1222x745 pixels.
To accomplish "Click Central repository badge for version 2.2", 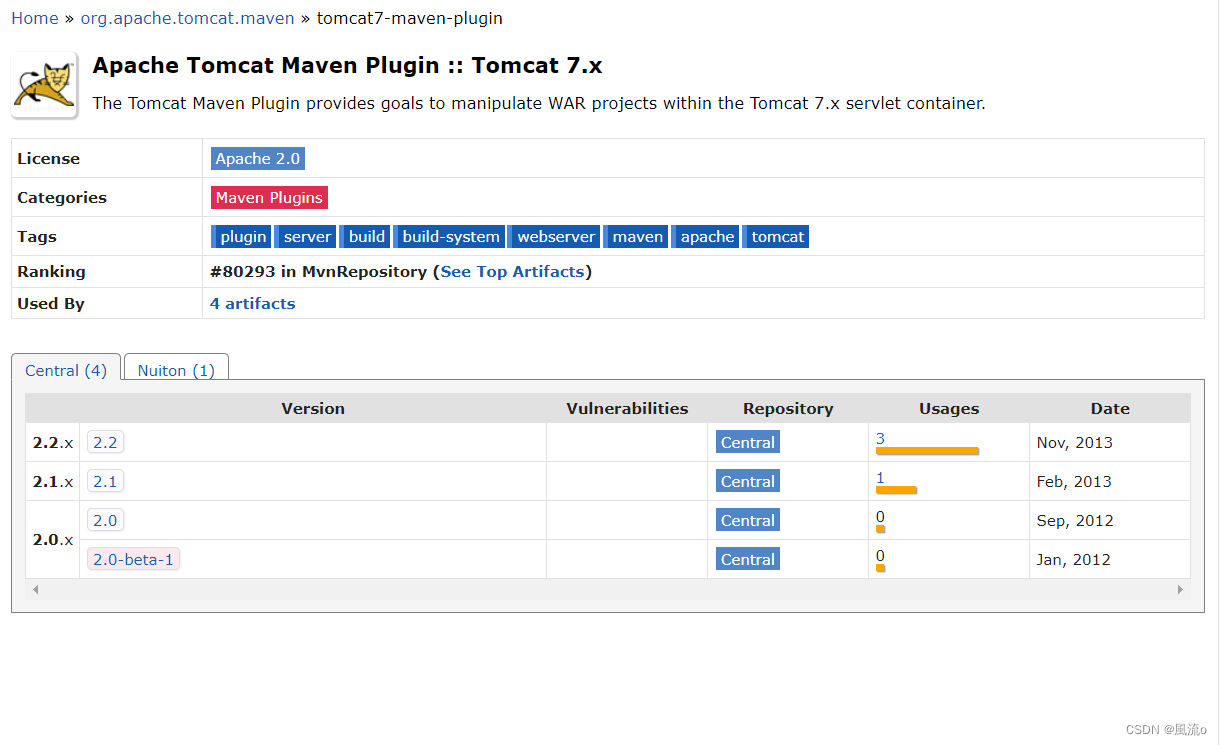I will point(747,442).
